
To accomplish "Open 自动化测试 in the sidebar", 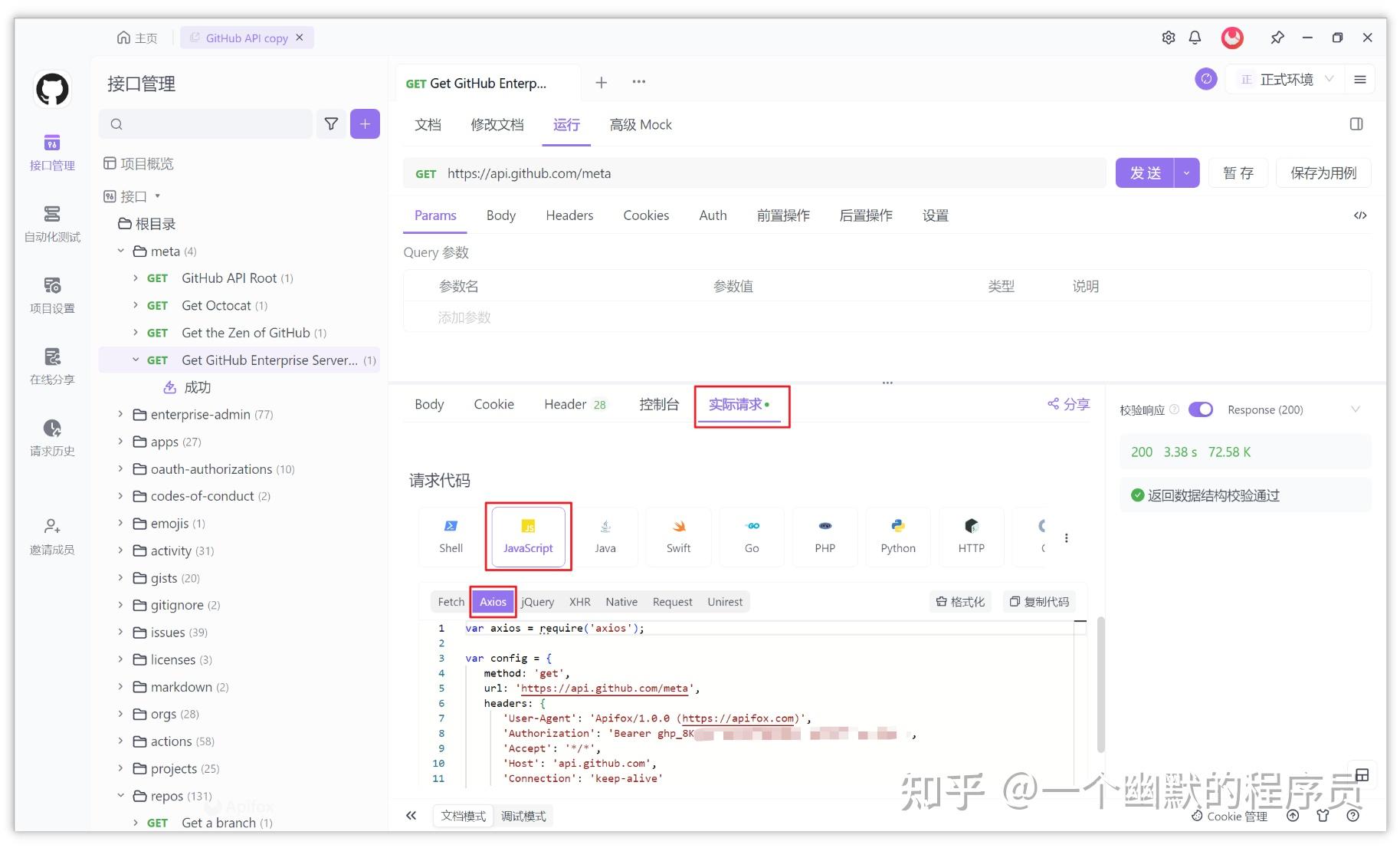I will pos(52,223).
